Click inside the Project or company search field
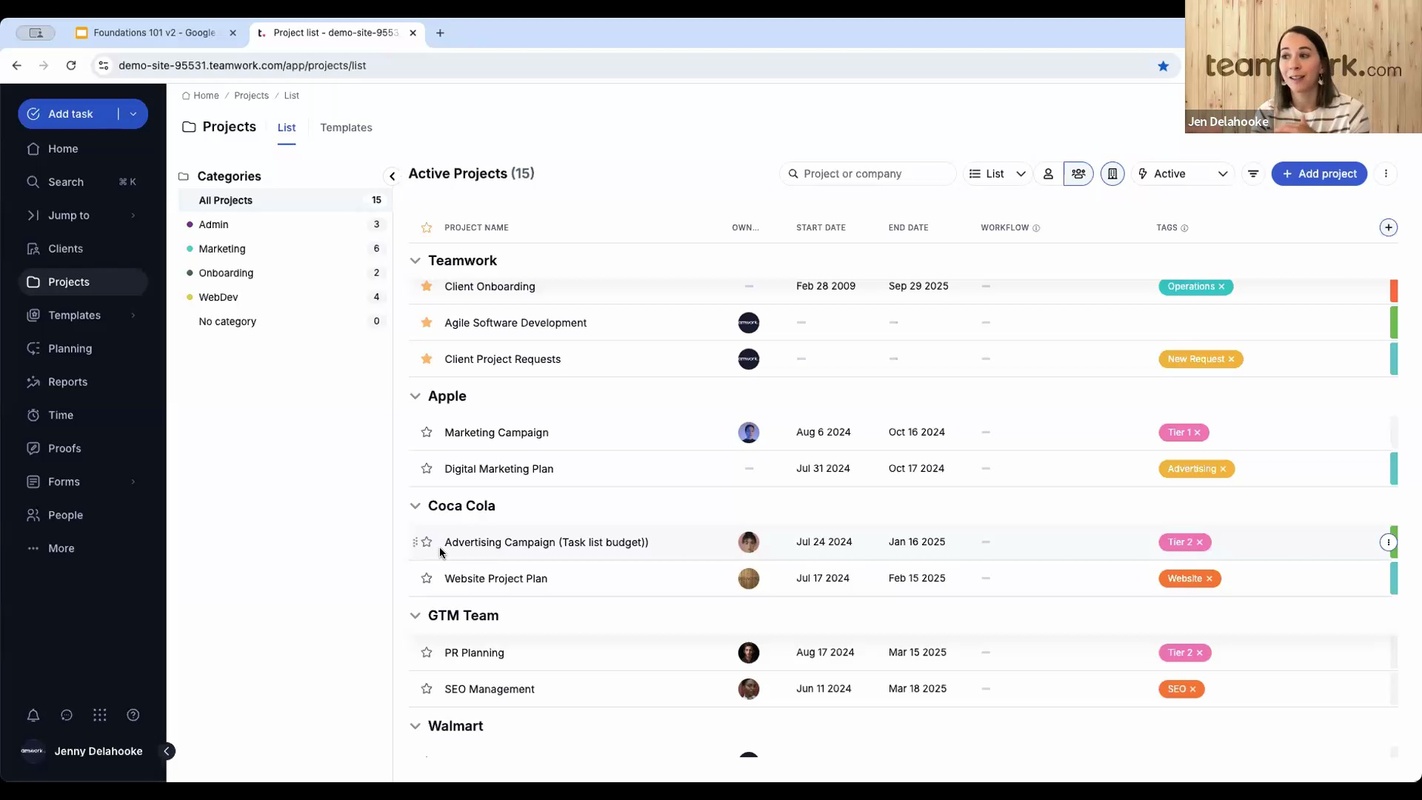 tap(868, 173)
